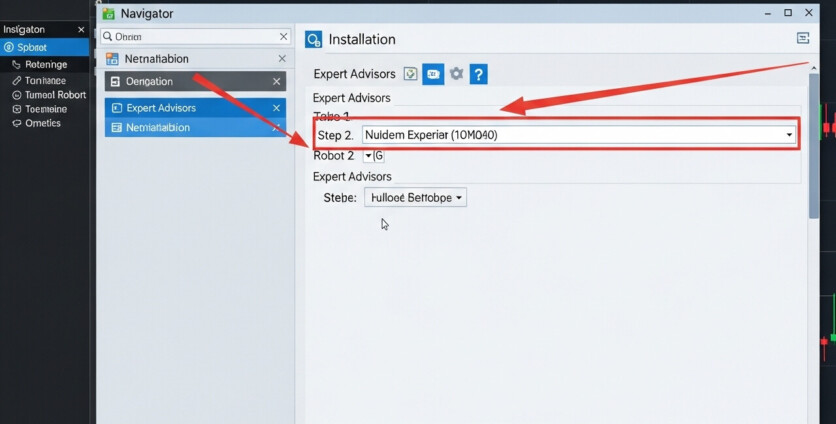Viewport: 836px width, 424px height.
Task: Click the blue Installation header icon
Action: 314,39
